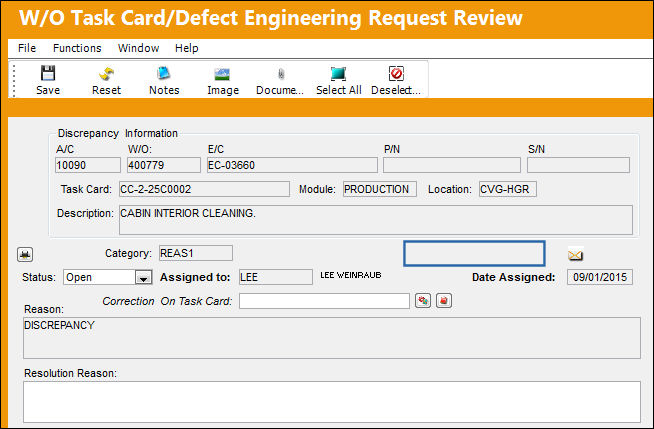
Task: Click the Reason text area showing DISCREPANCY
Action: pos(332,338)
